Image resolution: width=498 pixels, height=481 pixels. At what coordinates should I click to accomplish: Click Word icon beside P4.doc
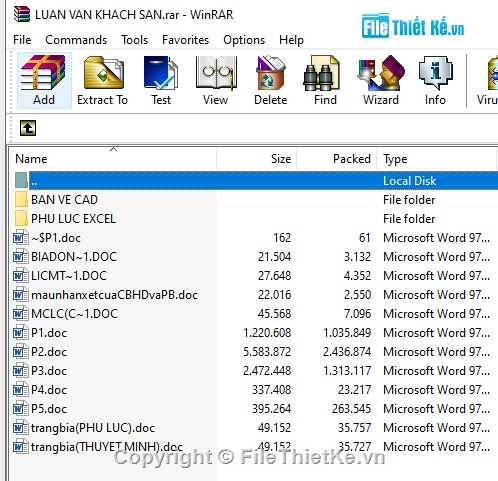(x=21, y=390)
